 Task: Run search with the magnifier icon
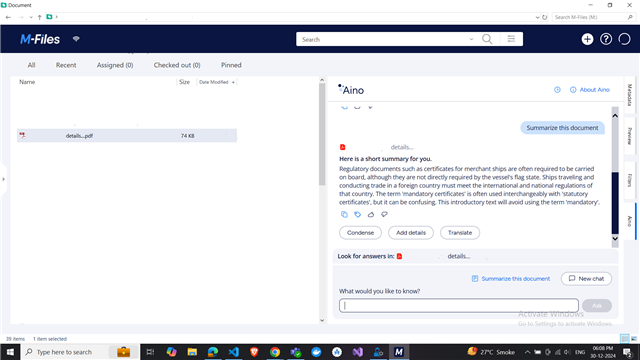[x=487, y=39]
